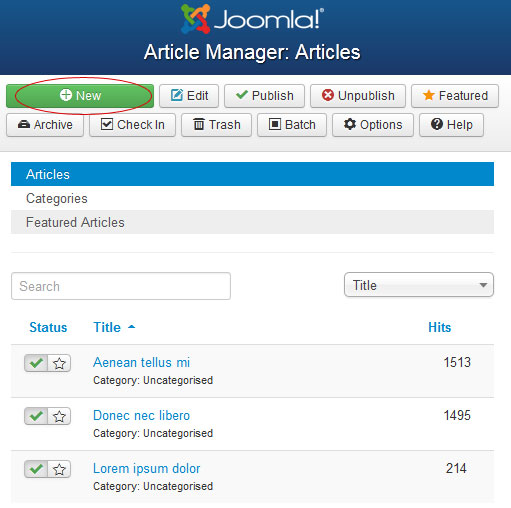Switch to the Categories submenu item
511x508 pixels.
click(252, 198)
